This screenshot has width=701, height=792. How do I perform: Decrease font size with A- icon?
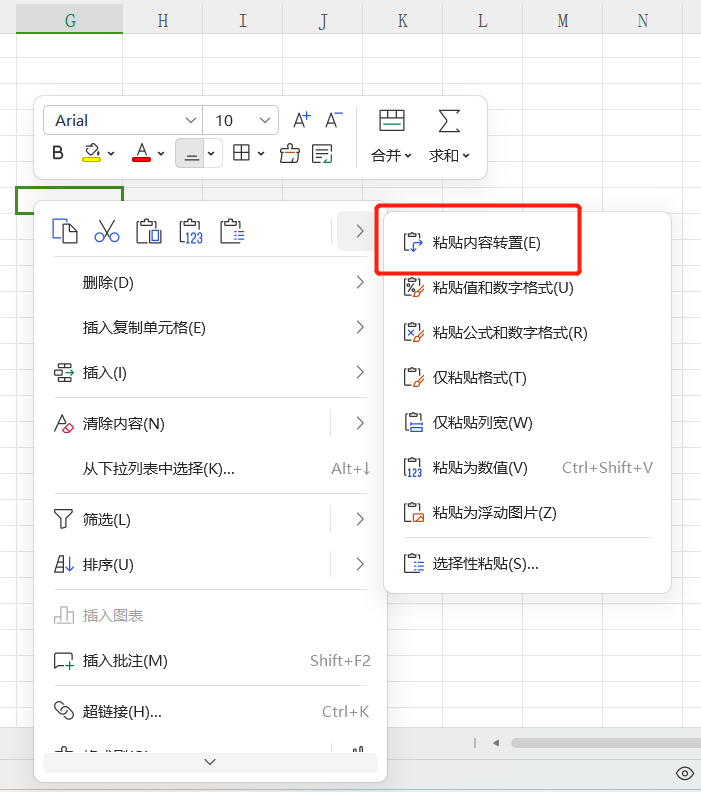coord(334,120)
